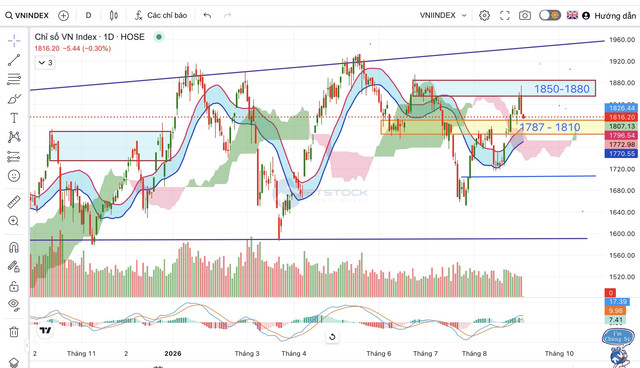Open the emoji icons tool
Image resolution: width=640 pixels, height=368 pixels.
[14, 176]
